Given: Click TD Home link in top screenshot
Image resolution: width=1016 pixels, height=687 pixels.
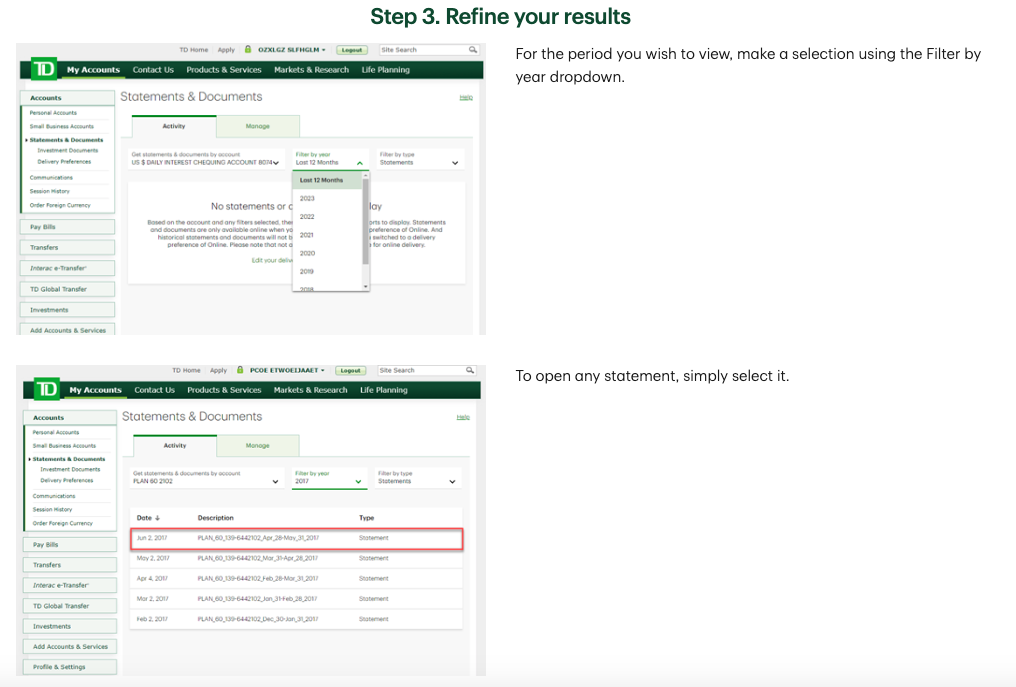Looking at the screenshot, I should [194, 50].
